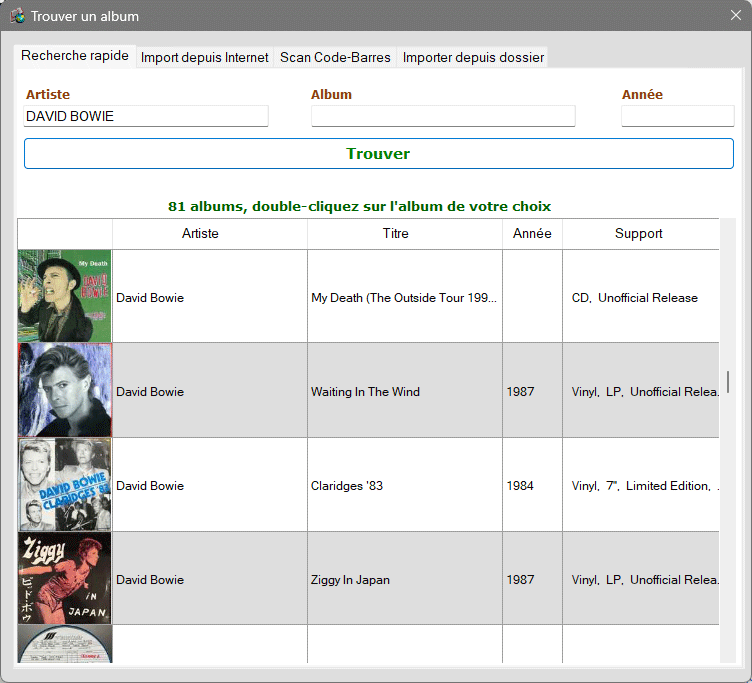Click support cell of Ziggy In Japan
Screen dimensions: 752x683
tap(641, 580)
